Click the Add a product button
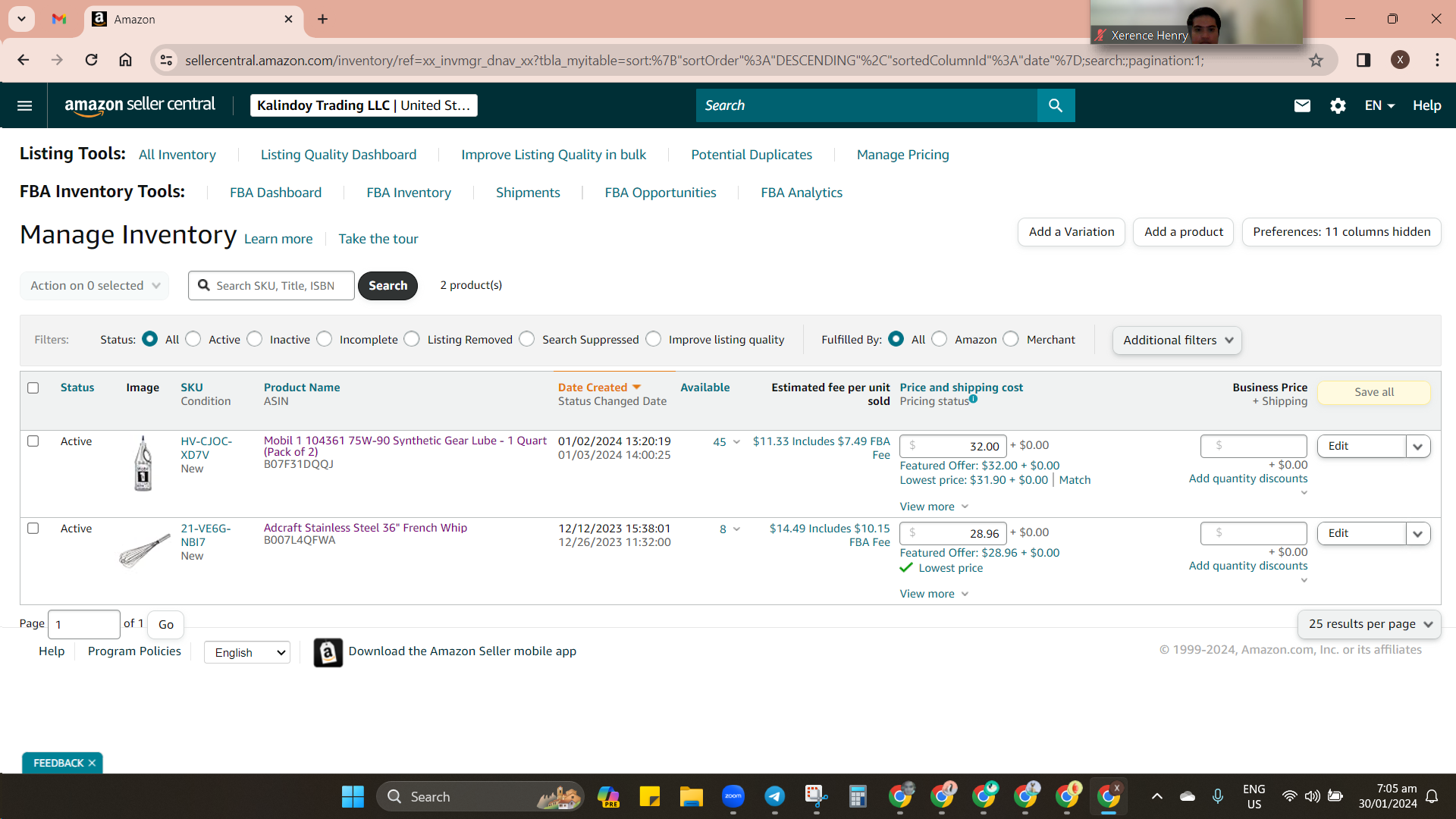Screen dimensions: 1456x819 (x=1184, y=232)
